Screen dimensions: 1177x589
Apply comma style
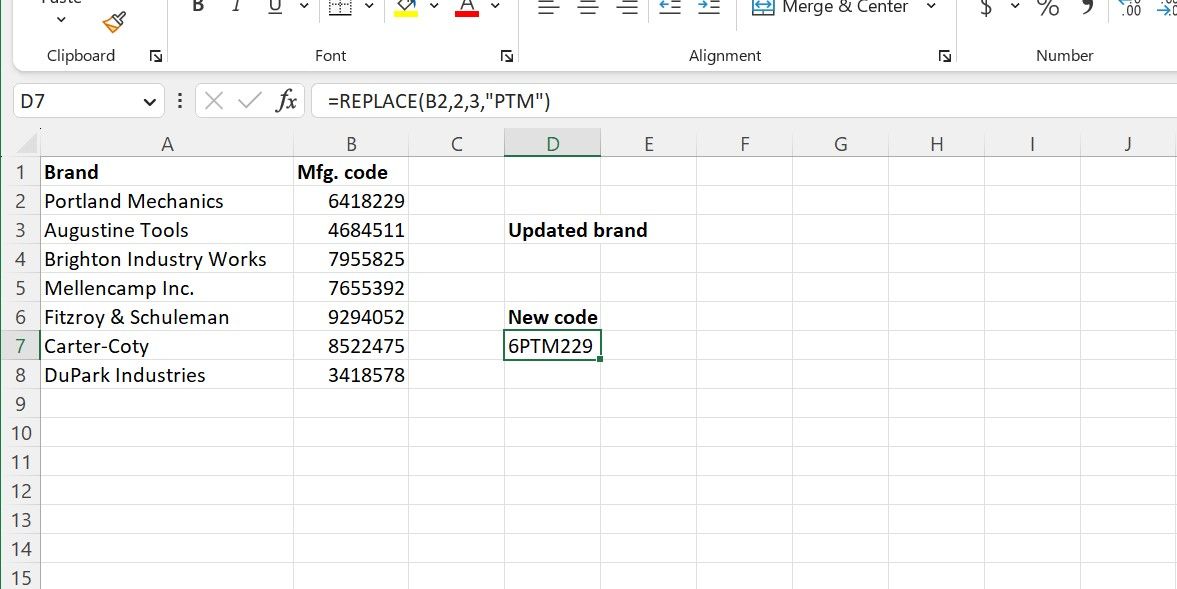pyautogui.click(x=1086, y=7)
